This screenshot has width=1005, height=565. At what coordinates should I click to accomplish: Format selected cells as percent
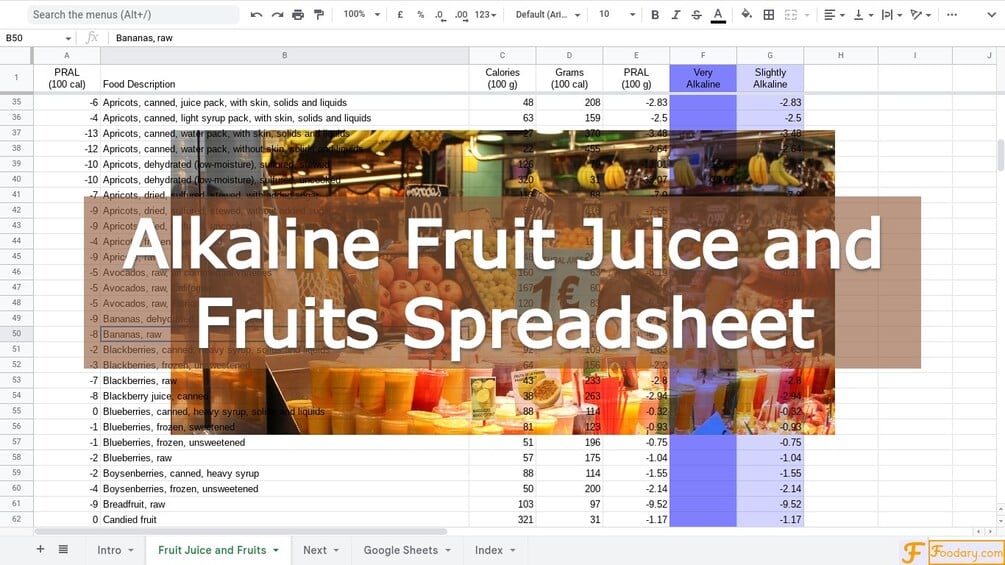[x=420, y=14]
